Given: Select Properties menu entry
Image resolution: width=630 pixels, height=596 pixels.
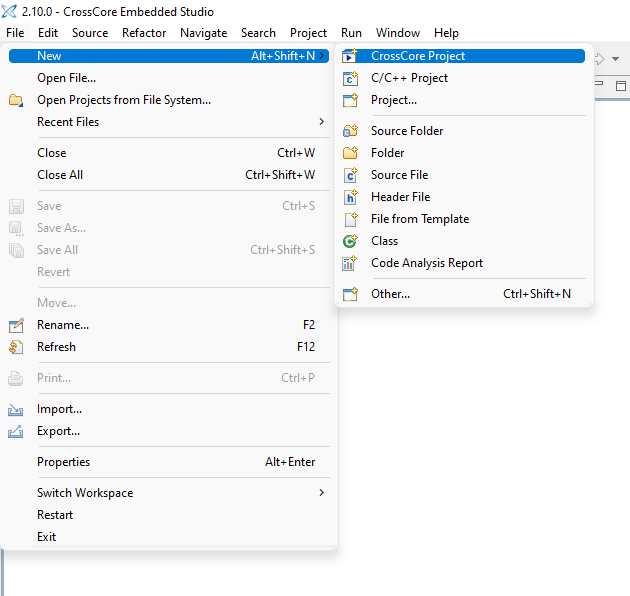Looking at the screenshot, I should point(63,462).
